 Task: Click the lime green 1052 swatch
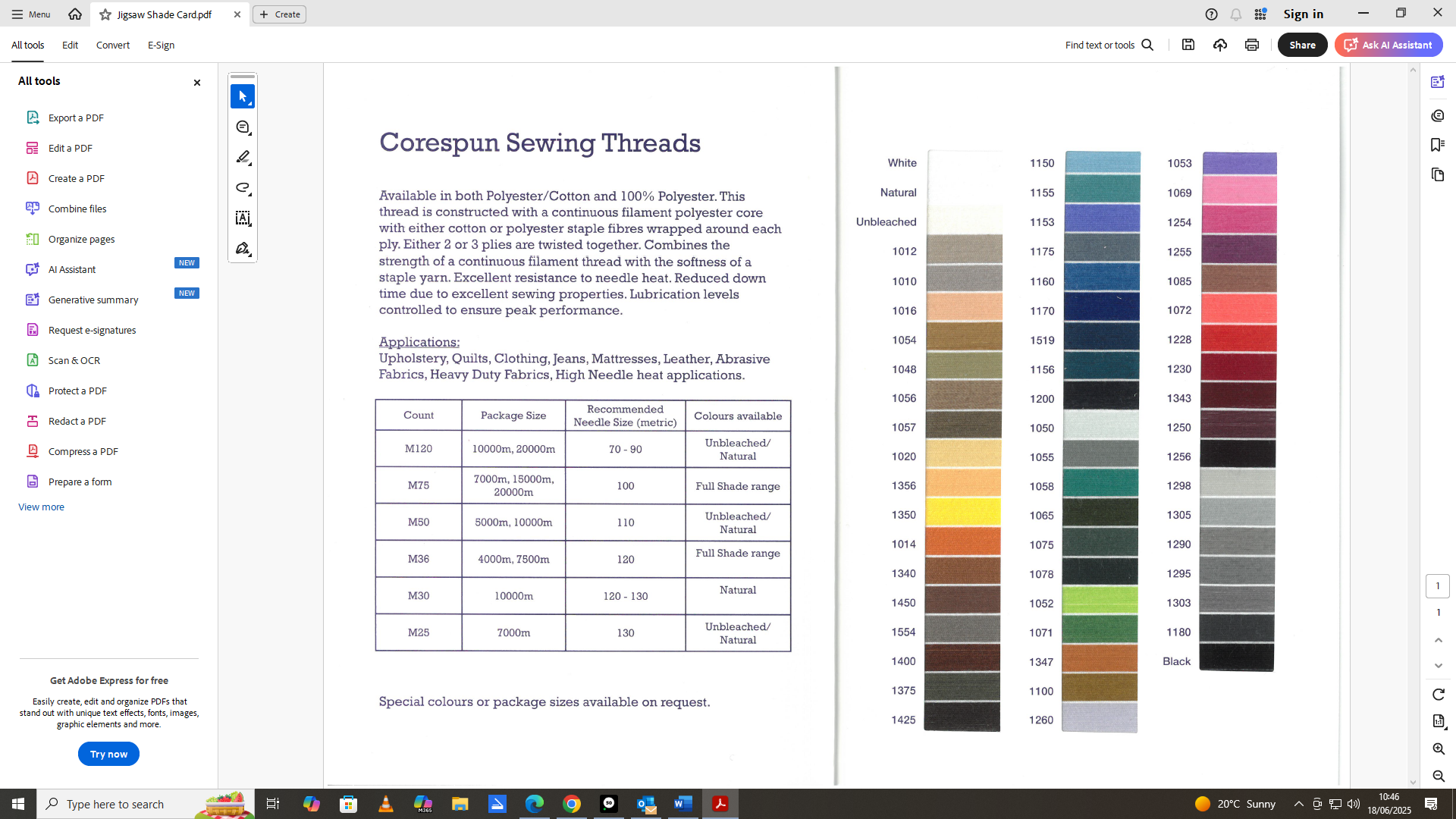[1100, 600]
